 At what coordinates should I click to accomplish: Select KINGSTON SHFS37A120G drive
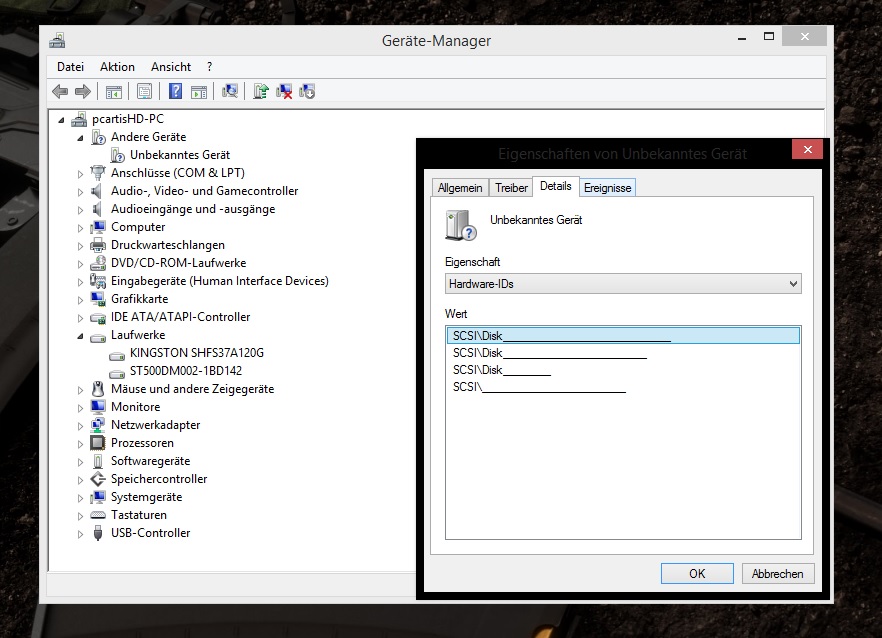point(197,353)
